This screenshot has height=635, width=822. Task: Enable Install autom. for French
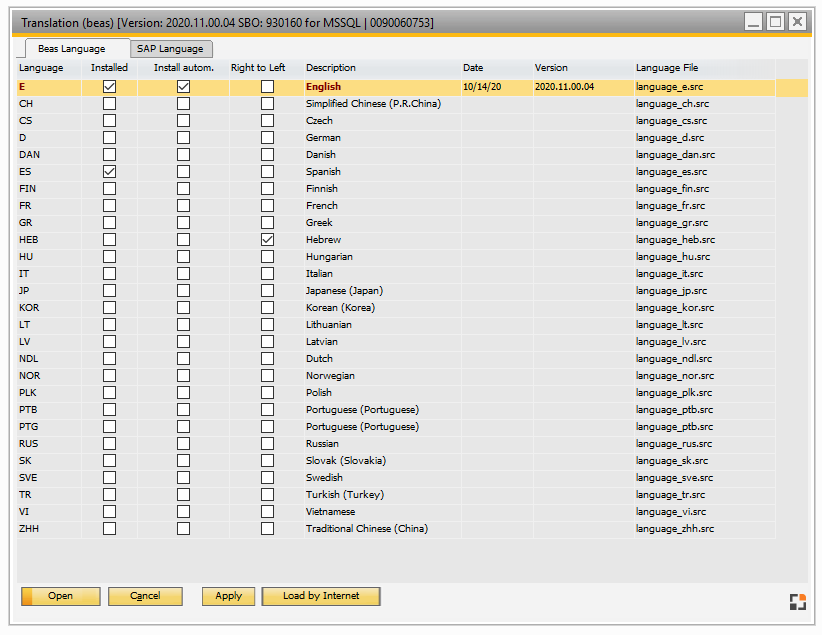(x=183, y=206)
